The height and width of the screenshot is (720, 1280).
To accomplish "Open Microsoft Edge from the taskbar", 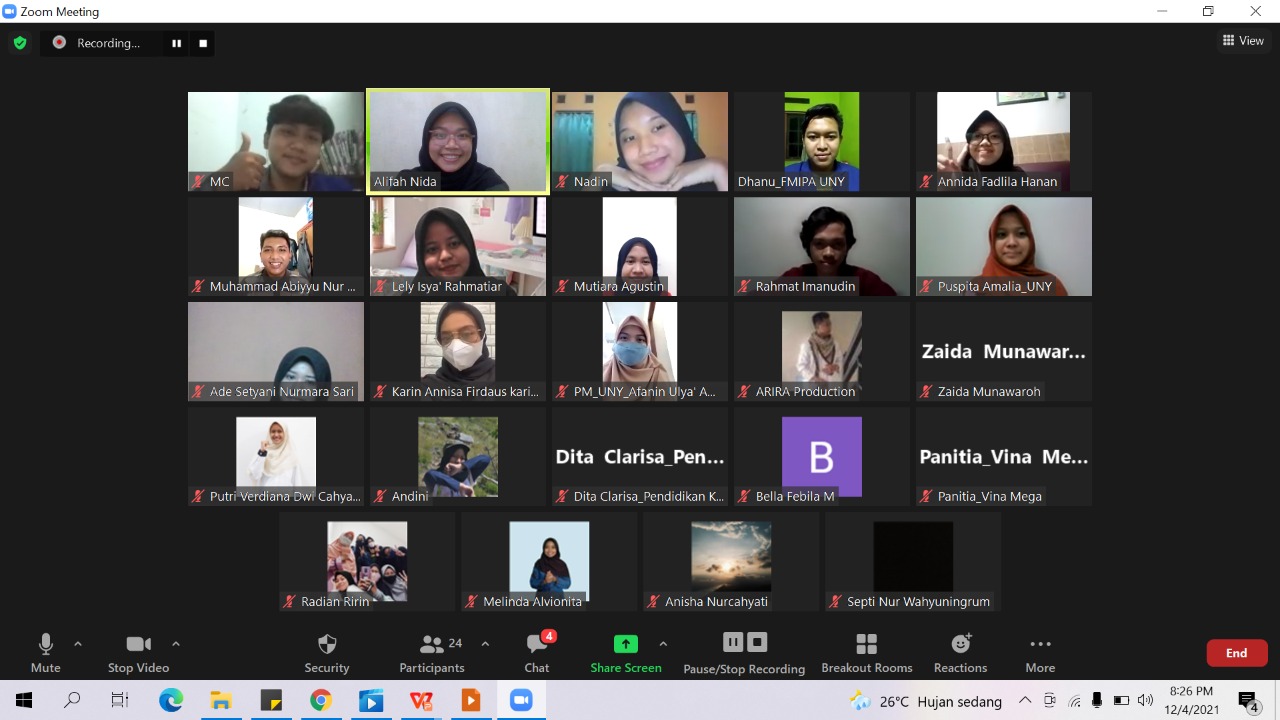I will (x=171, y=700).
